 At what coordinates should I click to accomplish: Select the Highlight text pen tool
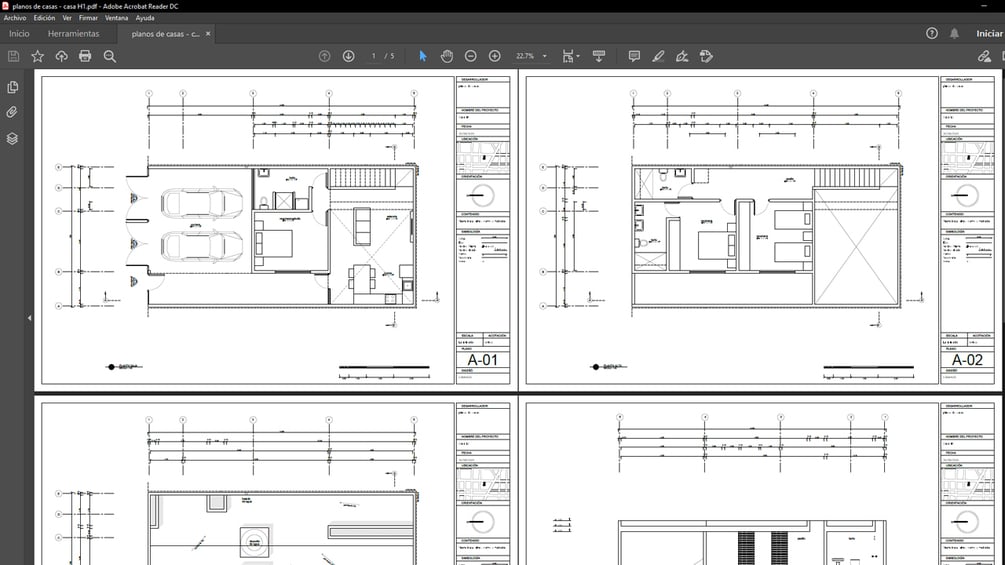tap(658, 56)
